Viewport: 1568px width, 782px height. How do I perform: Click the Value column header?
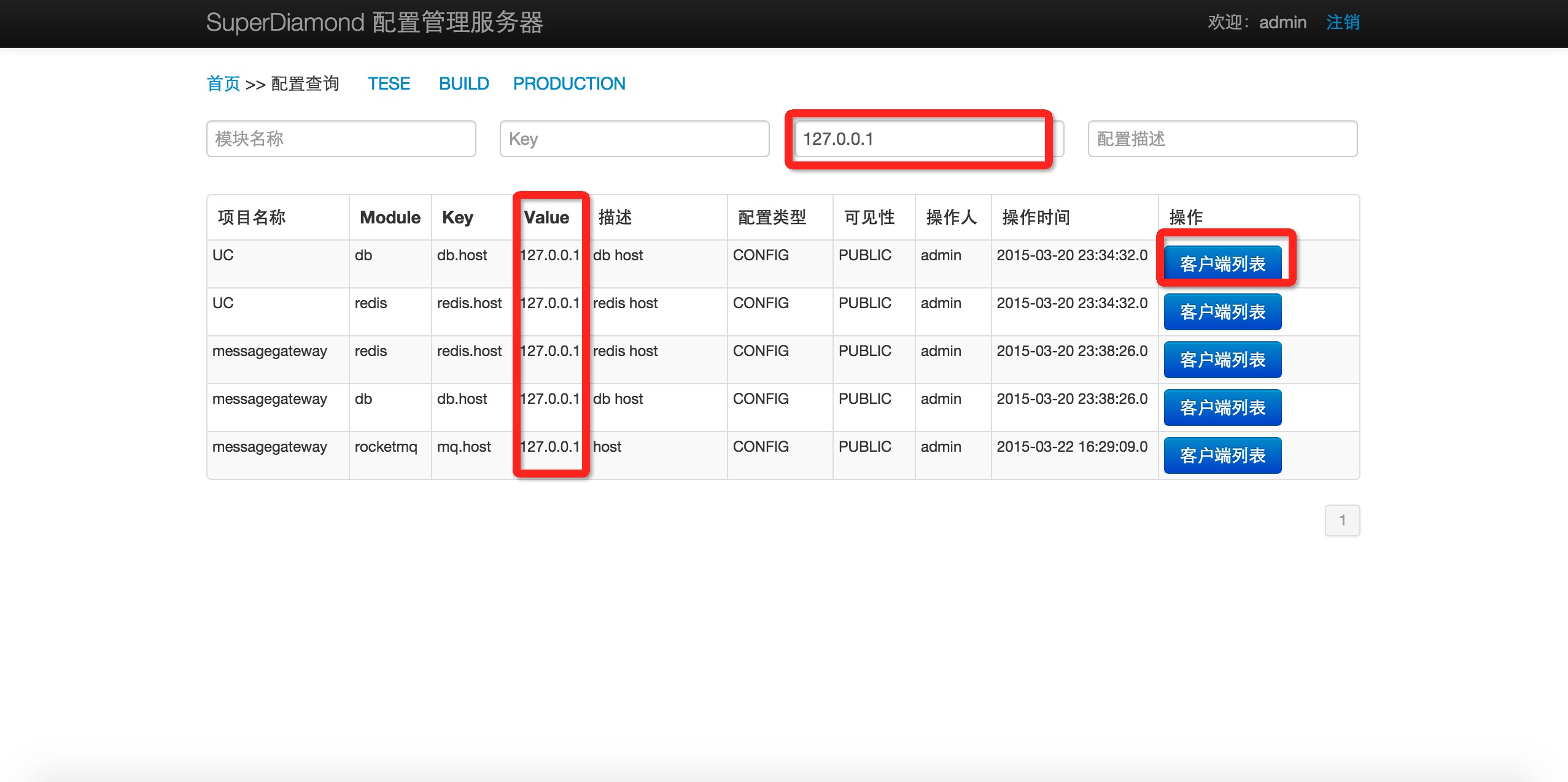pyautogui.click(x=546, y=217)
